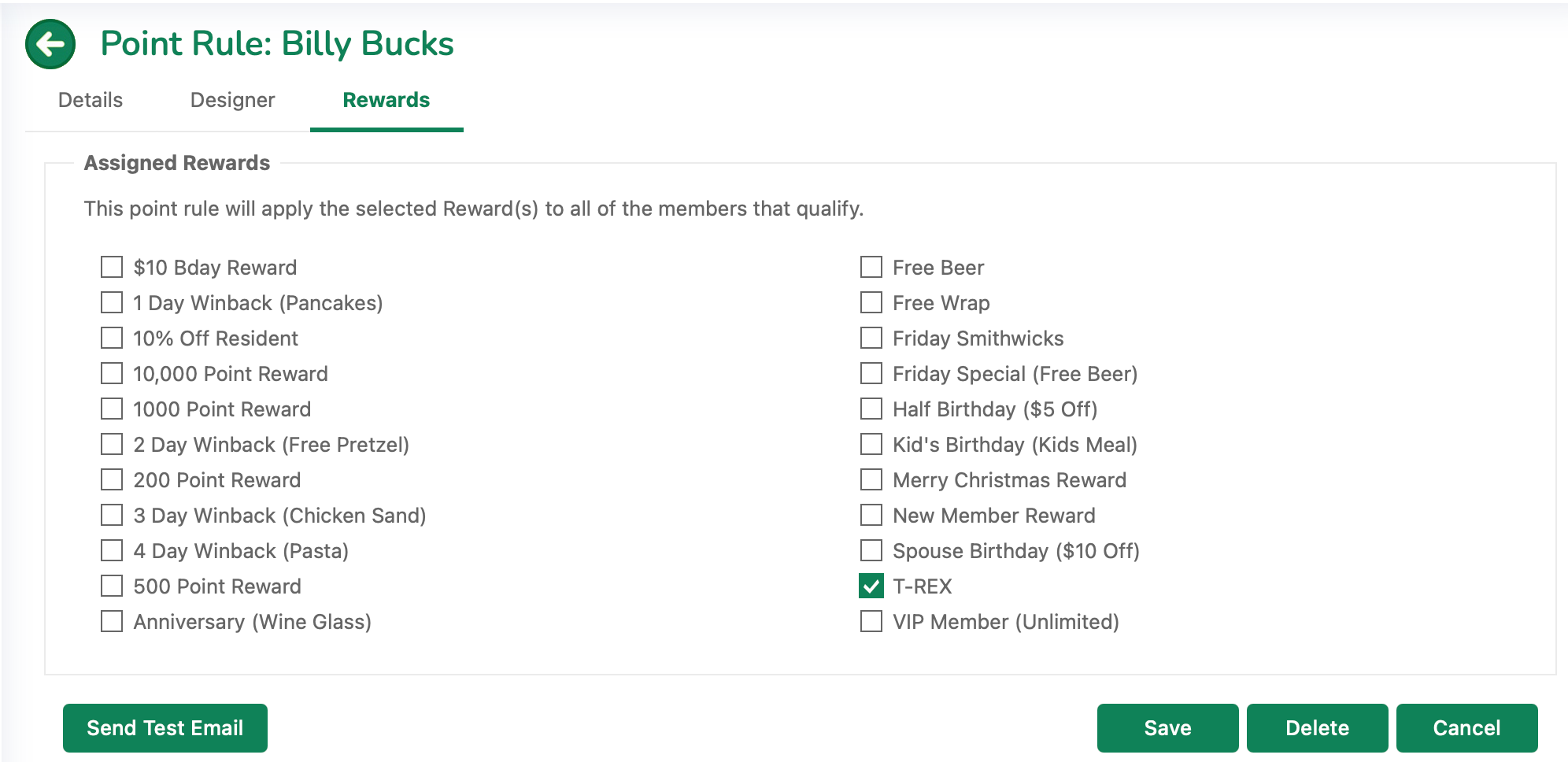Select the Merry Christmas Reward checkbox
Viewport: 1568px width, 762px height.
871,479
